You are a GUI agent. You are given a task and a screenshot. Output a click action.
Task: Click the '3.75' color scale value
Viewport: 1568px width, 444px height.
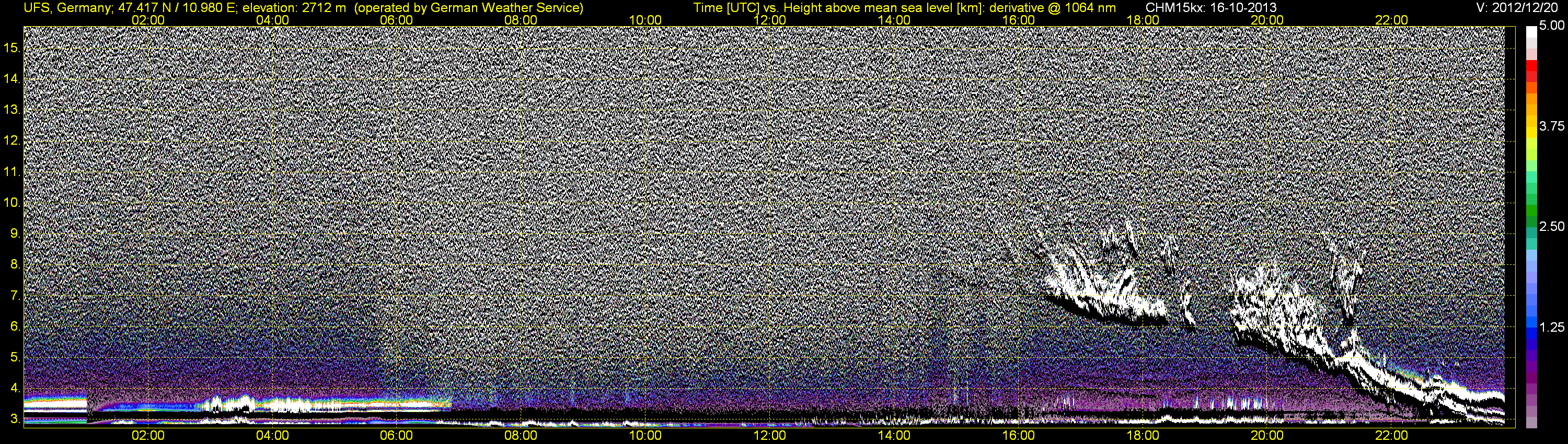[1552, 126]
